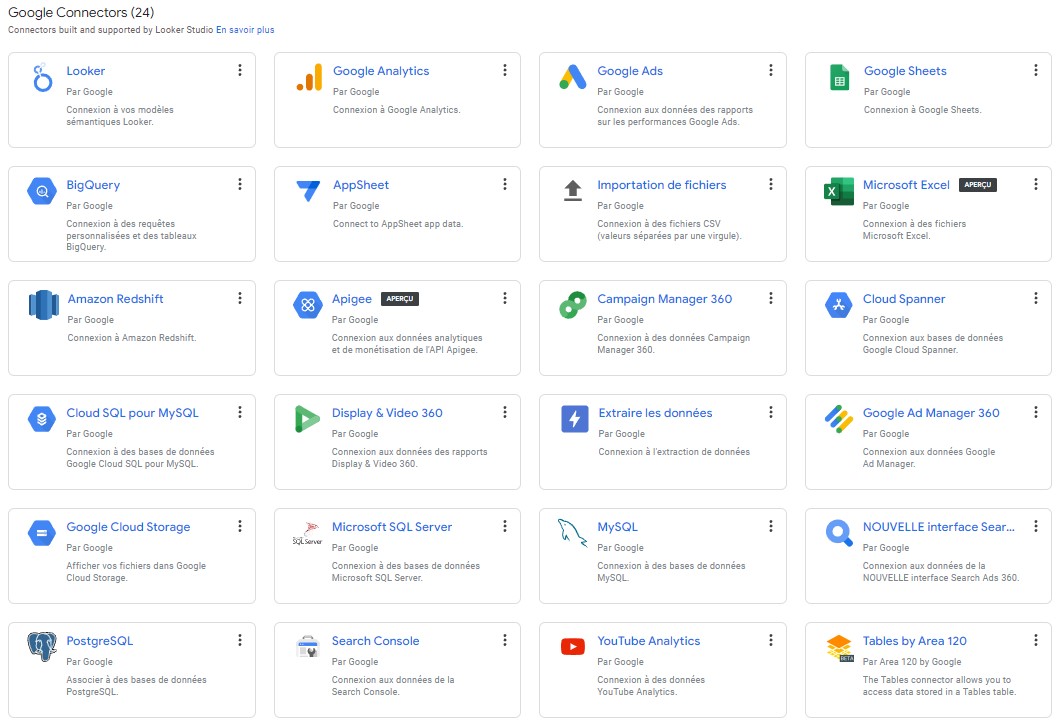The height and width of the screenshot is (722, 1060).
Task: Click the file upload arrow icon
Action: (573, 191)
